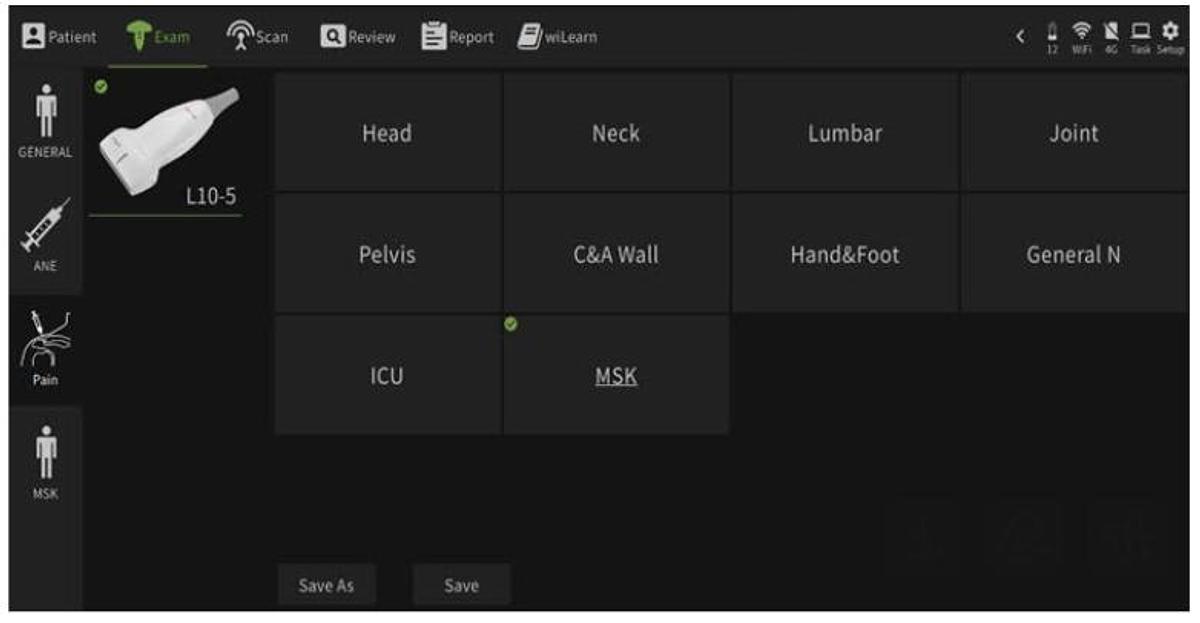The image size is (1200, 623).
Task: Open the Setup gear icon
Action: tap(1169, 37)
